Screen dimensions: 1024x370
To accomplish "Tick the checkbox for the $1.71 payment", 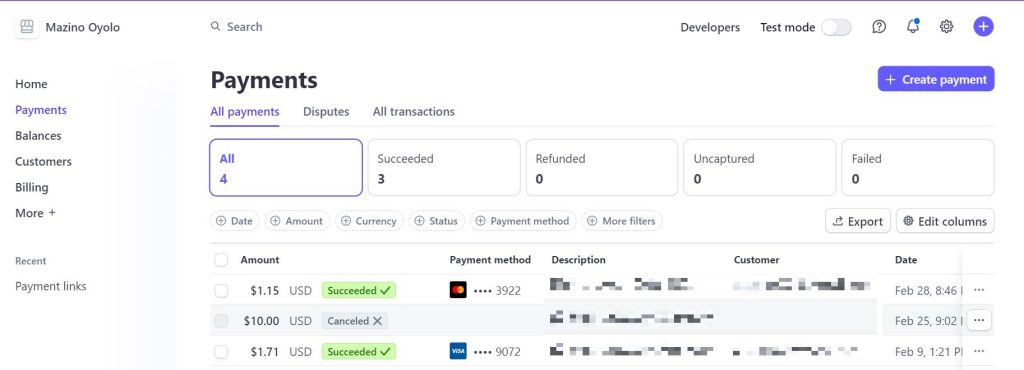I will click(221, 352).
